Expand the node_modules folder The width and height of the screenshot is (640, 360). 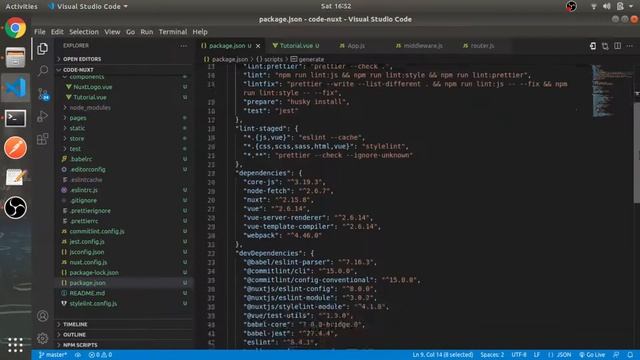tap(90, 108)
